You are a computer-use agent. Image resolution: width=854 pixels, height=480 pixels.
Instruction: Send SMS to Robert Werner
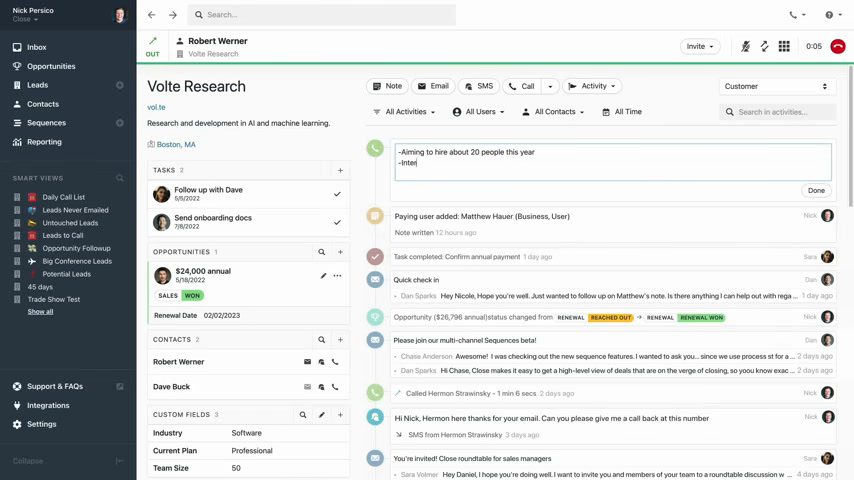[x=321, y=362]
